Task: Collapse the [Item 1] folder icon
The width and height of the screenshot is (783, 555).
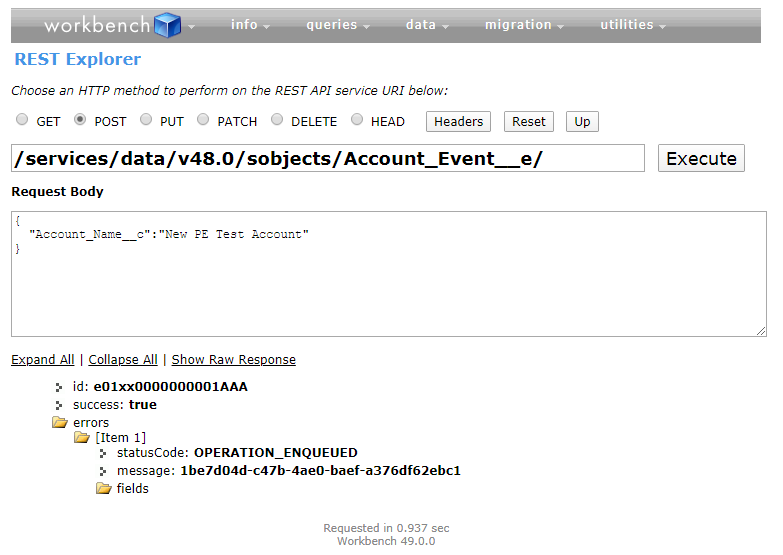Action: tap(82, 438)
